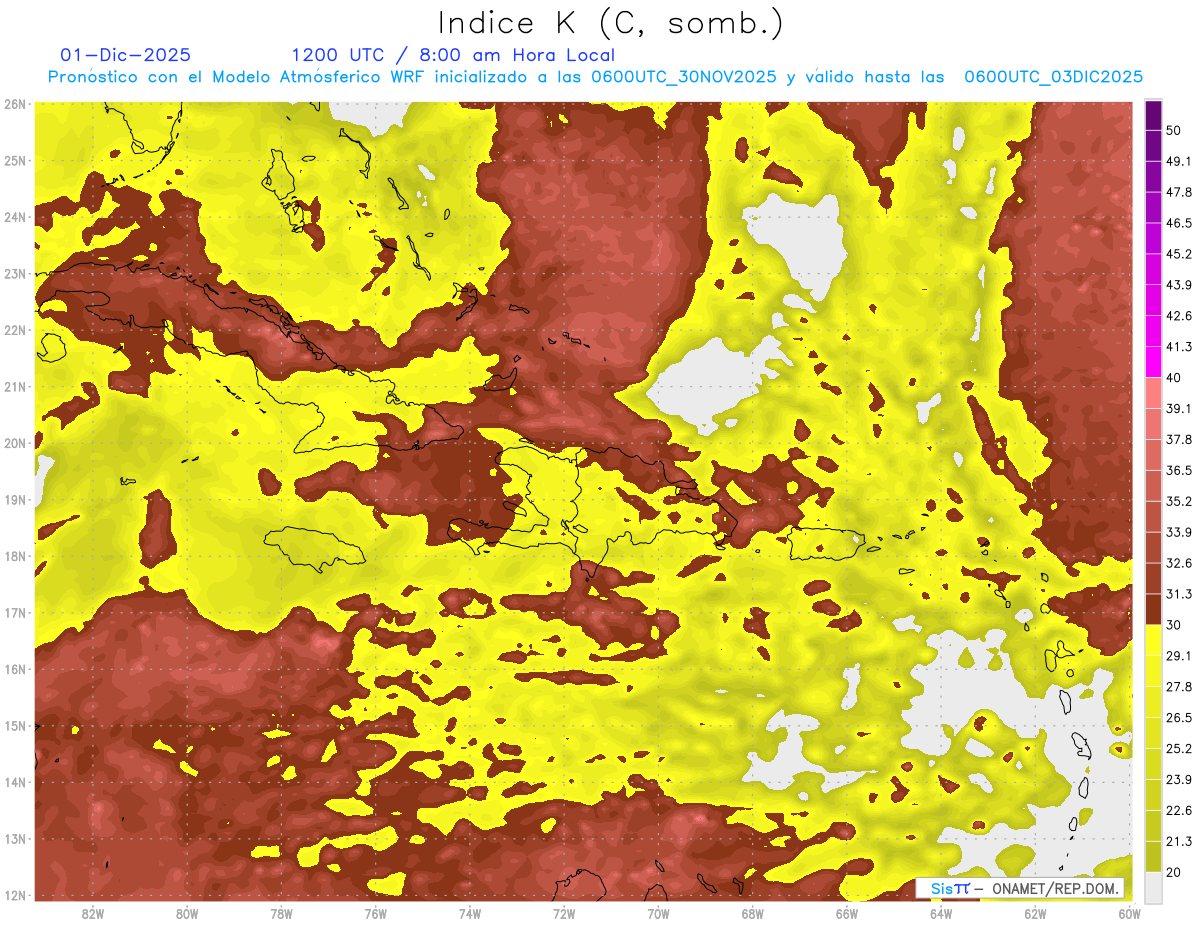Viewport: 1200px width, 927px height.
Task: Click the "76W" longitude label
Action: click(375, 913)
